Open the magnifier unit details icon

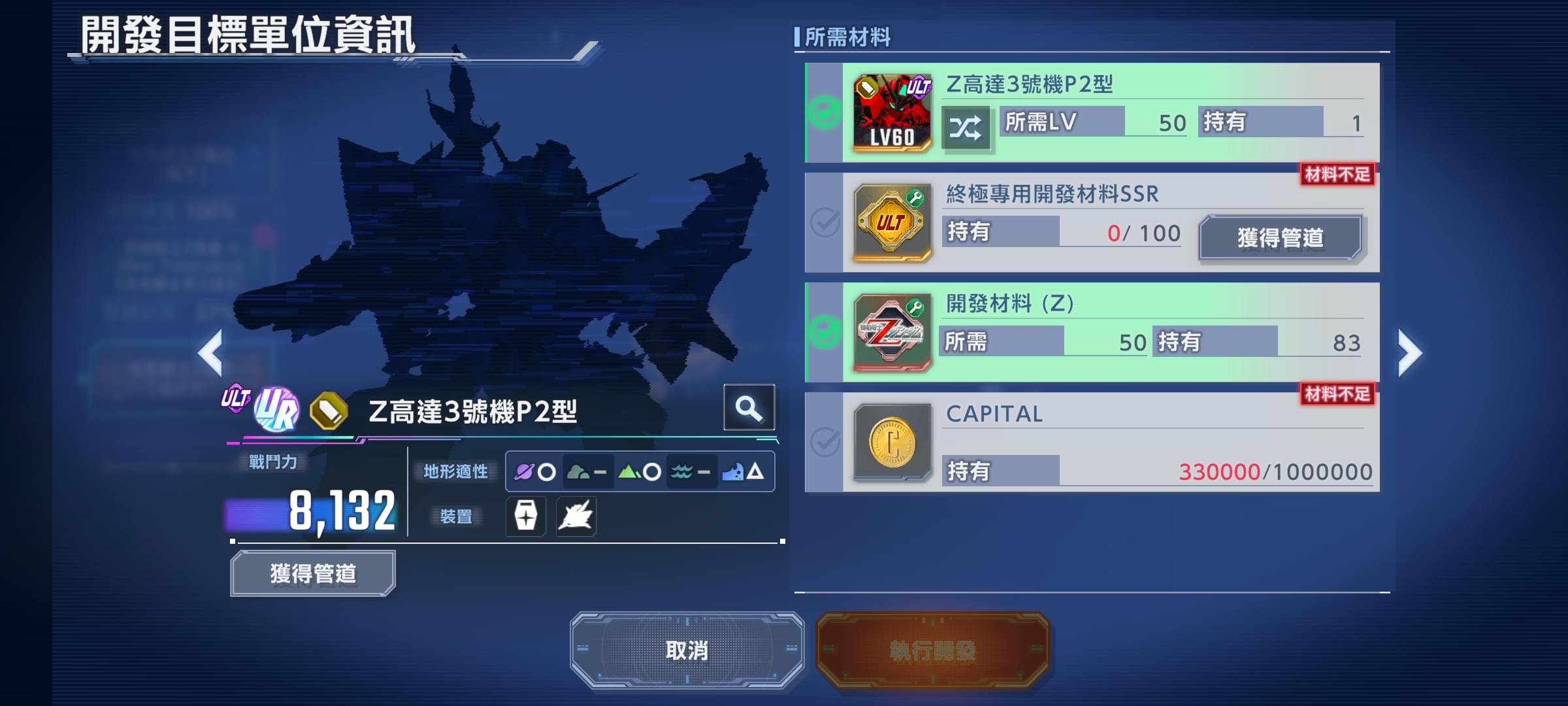point(749,407)
